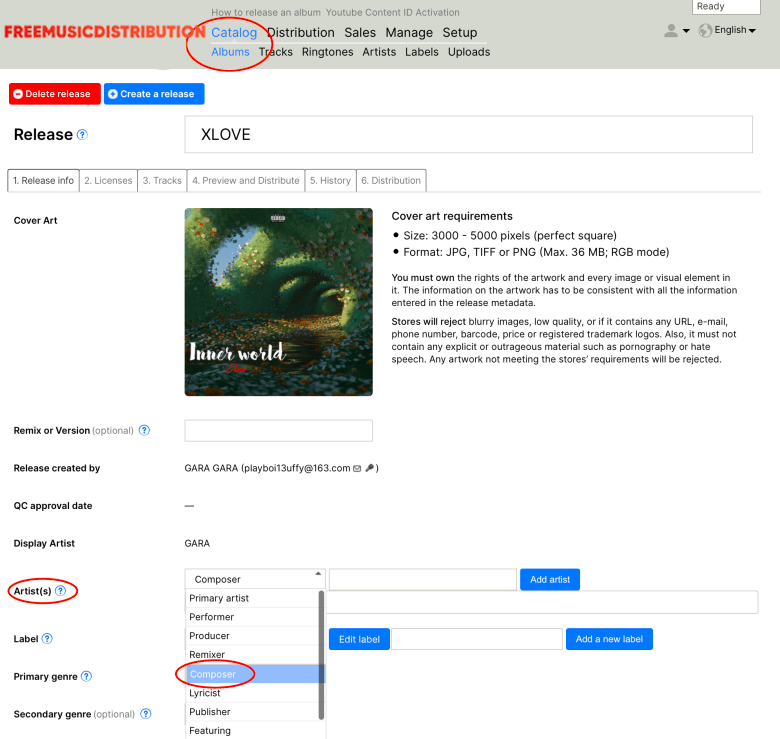Click the Inner world cover art thumbnail
This screenshot has width=780, height=739.
[278, 302]
